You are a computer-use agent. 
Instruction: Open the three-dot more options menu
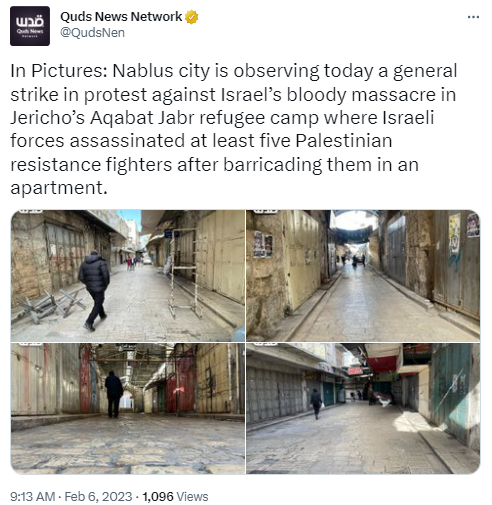point(473,17)
